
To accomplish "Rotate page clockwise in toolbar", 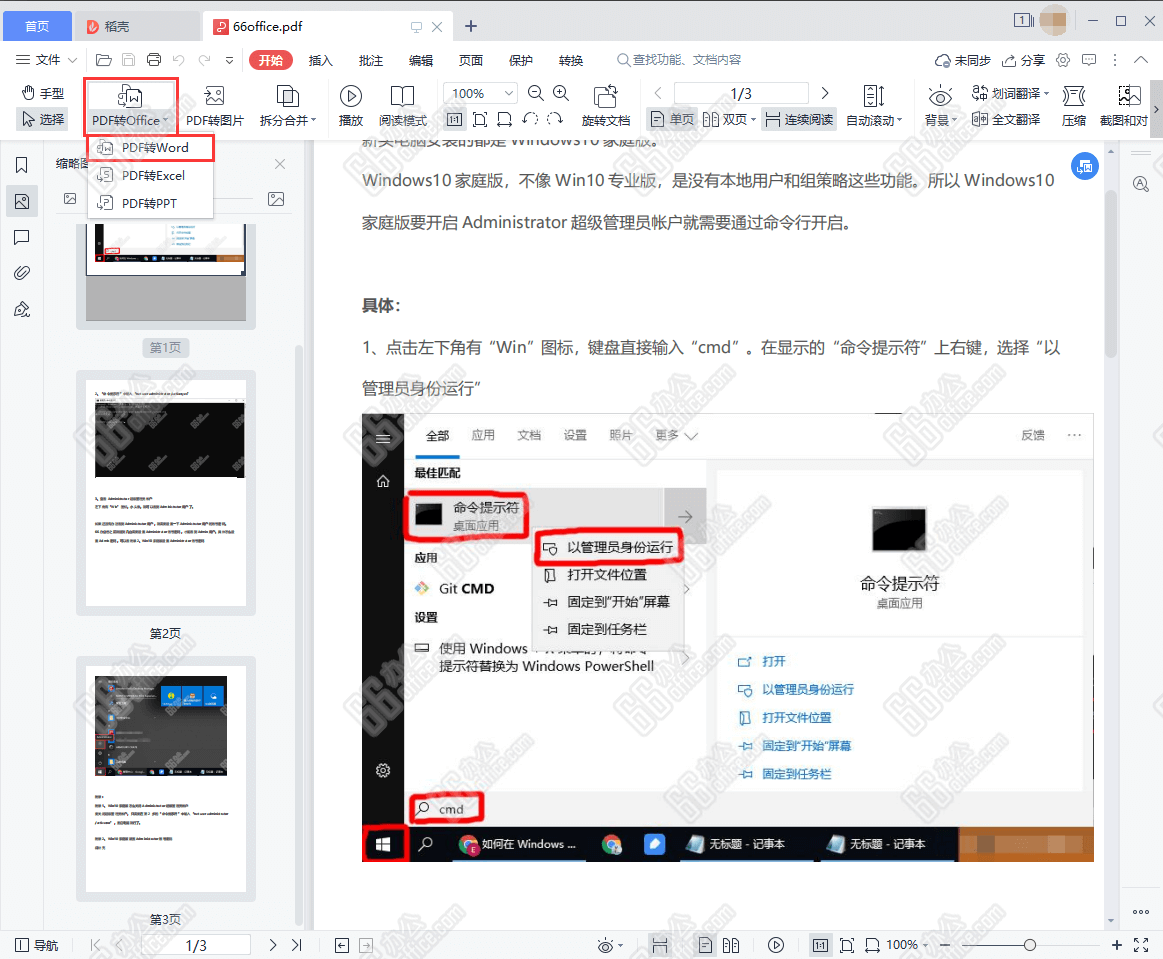I will point(555,119).
